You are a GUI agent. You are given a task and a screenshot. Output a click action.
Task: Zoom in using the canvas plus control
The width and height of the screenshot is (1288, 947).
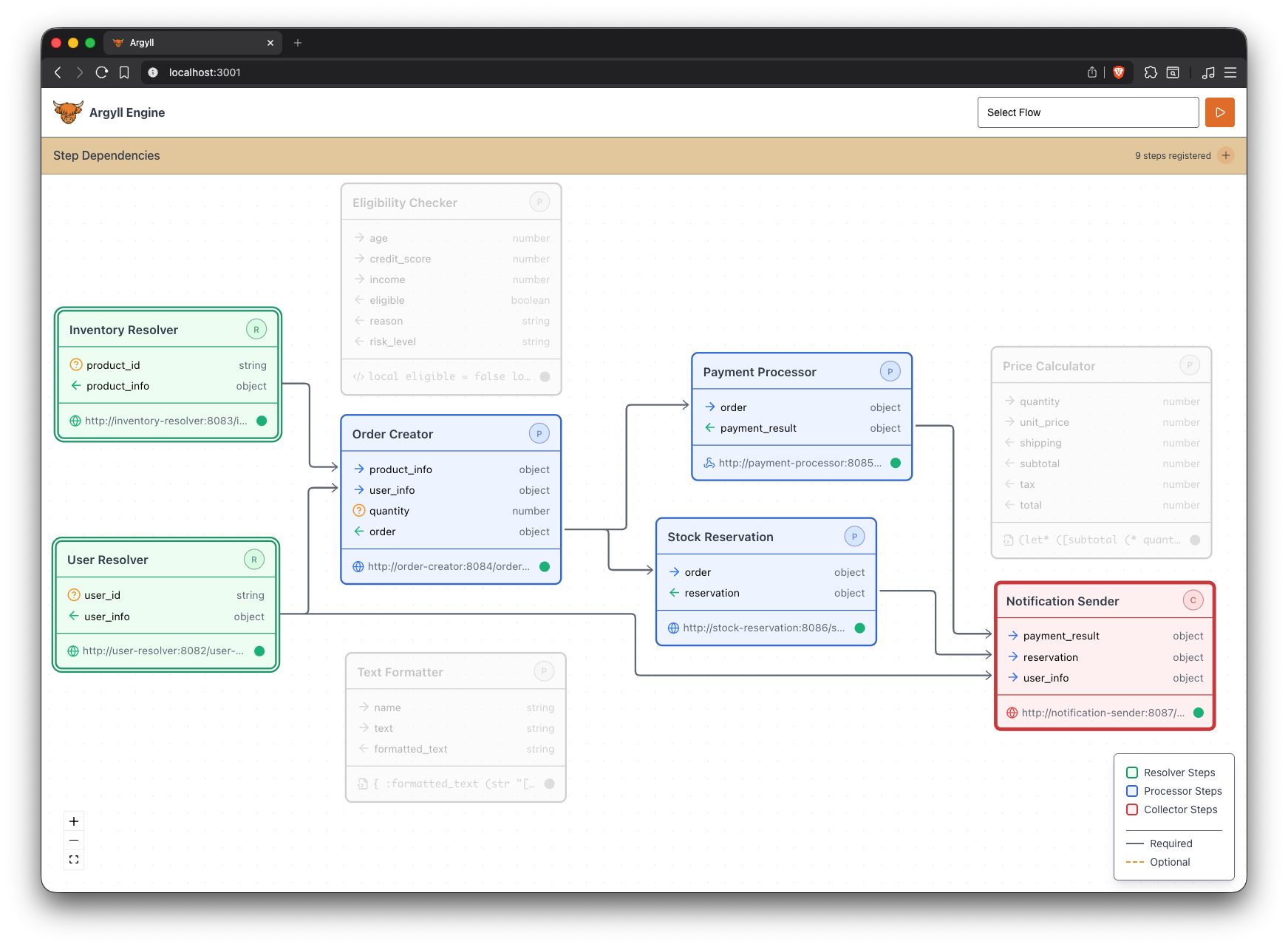[x=74, y=821]
